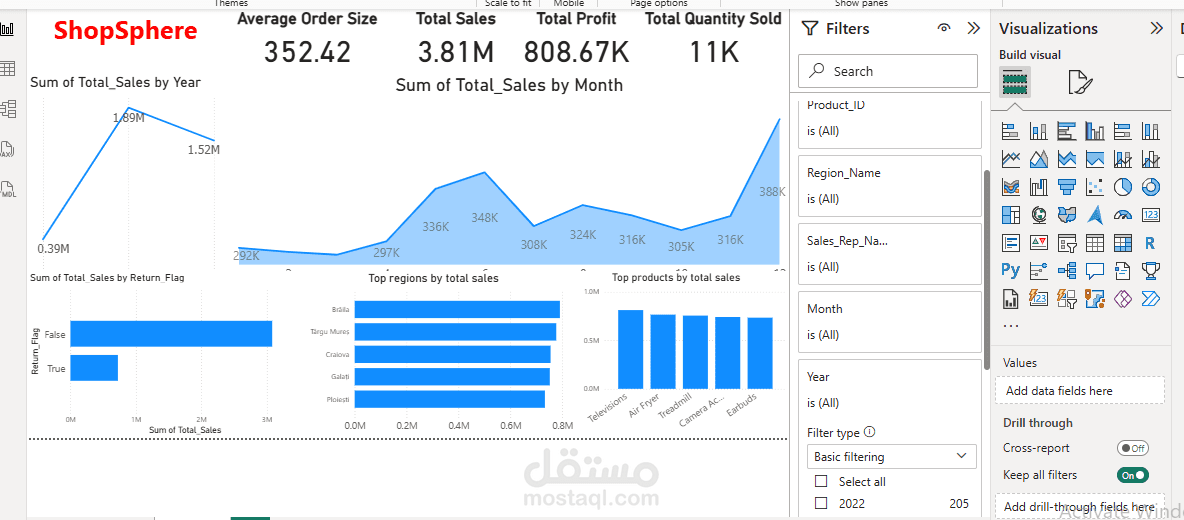Switch to the Build visual fields tab
The image size is (1184, 520).
(1015, 82)
